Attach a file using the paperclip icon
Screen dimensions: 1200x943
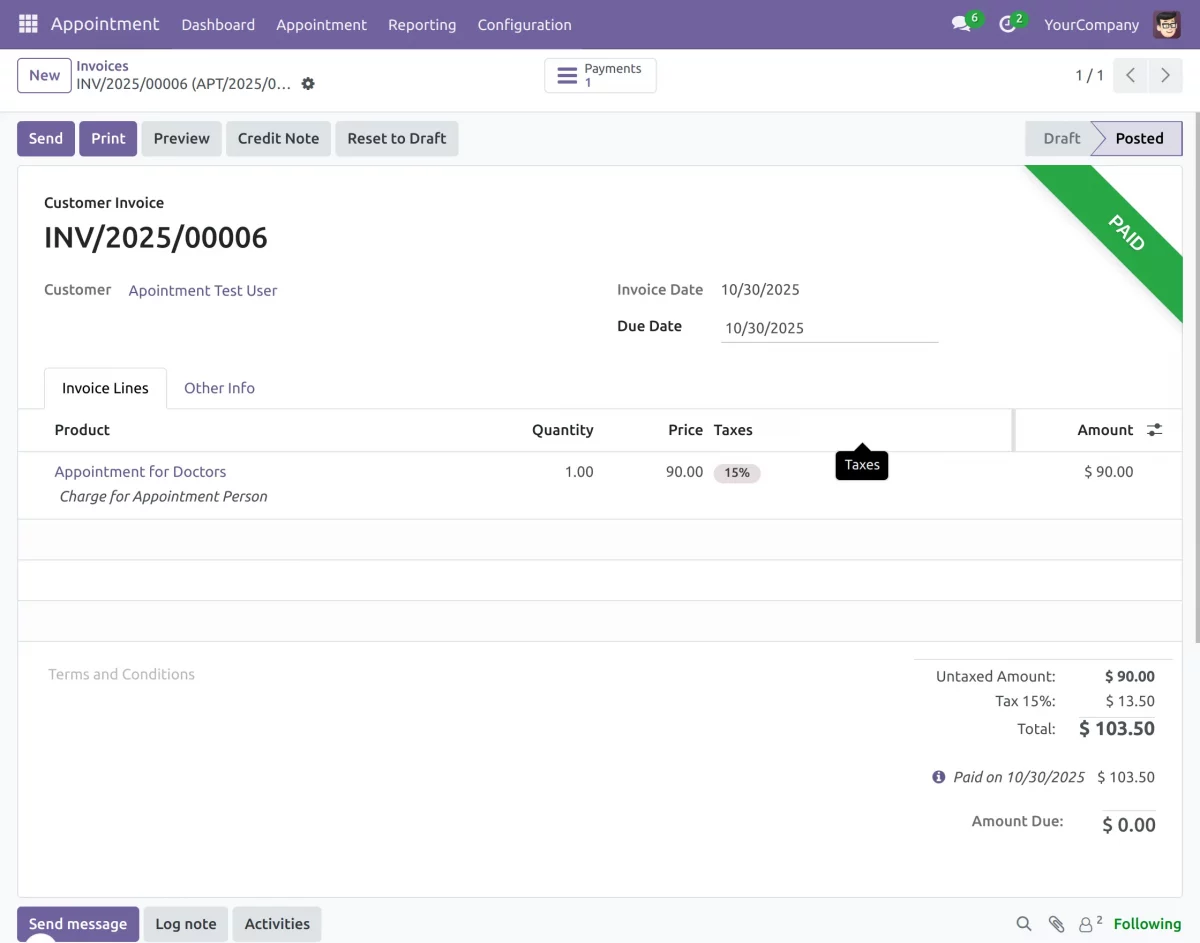click(x=1057, y=923)
